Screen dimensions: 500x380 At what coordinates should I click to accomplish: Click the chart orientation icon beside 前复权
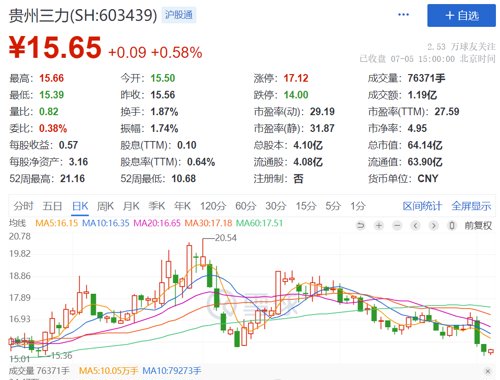(452, 226)
